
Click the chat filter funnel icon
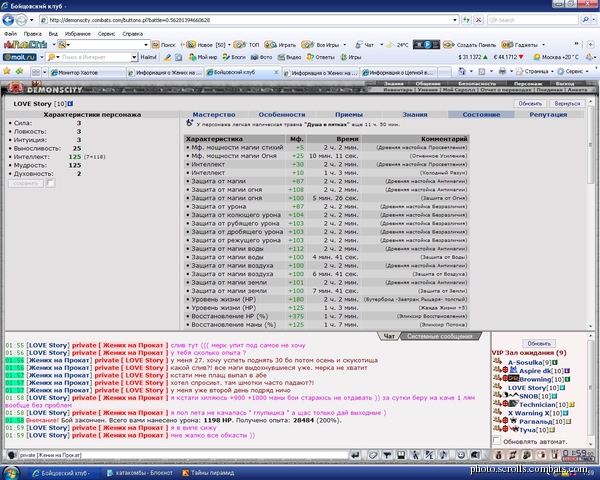pos(387,455)
